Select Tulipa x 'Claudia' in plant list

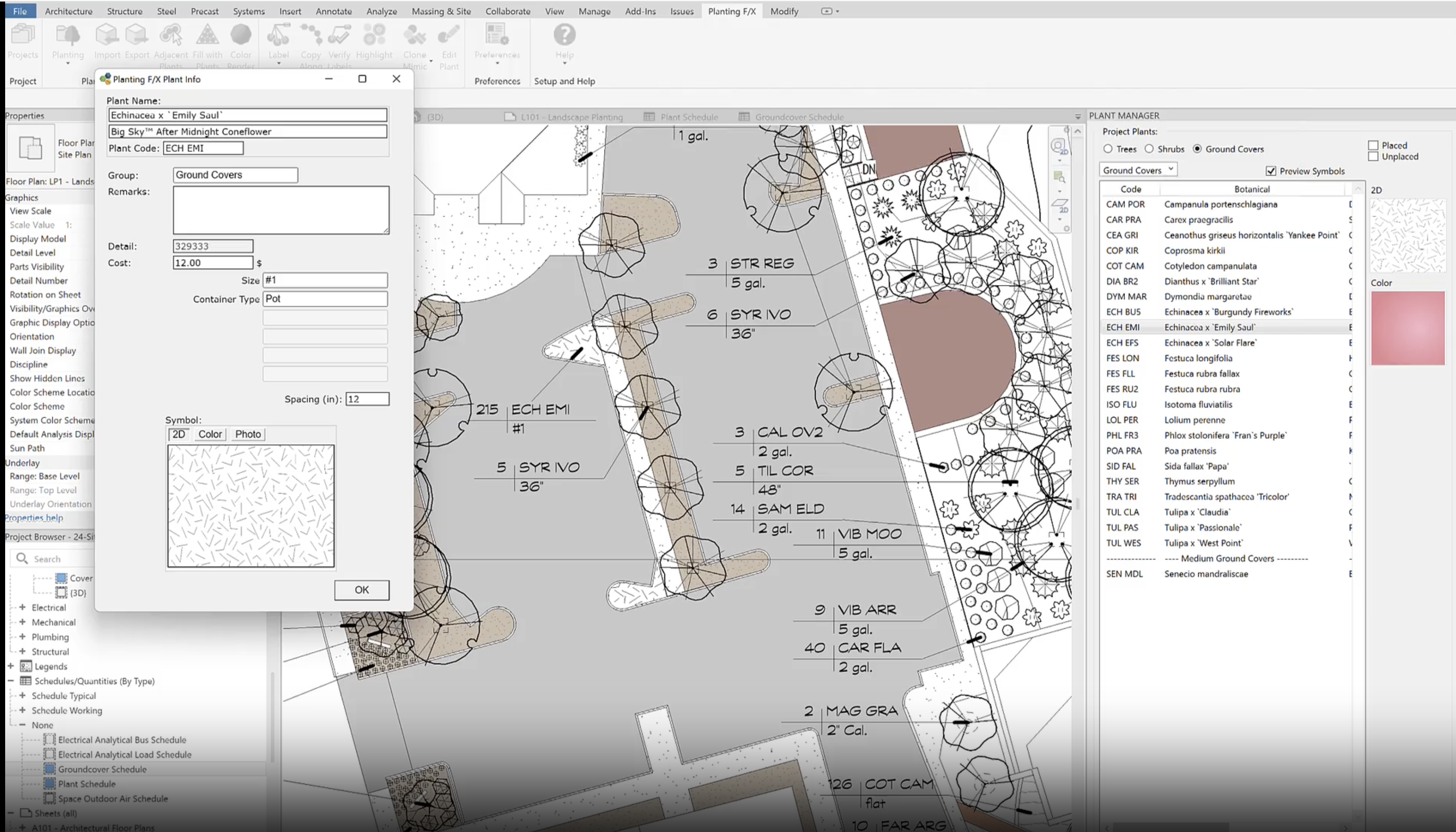coord(1226,512)
